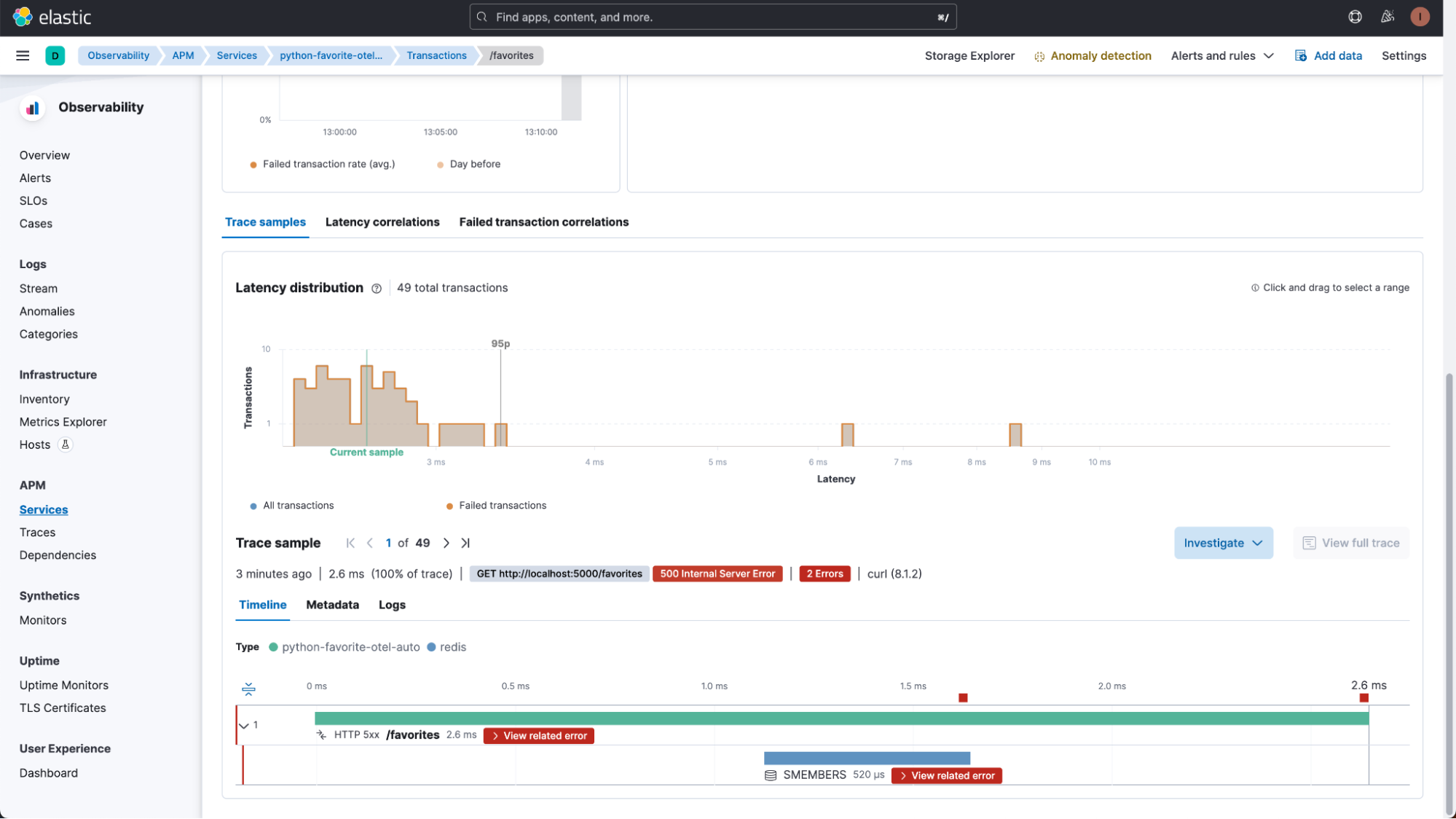Select the Latency correlations tab

pos(382,222)
